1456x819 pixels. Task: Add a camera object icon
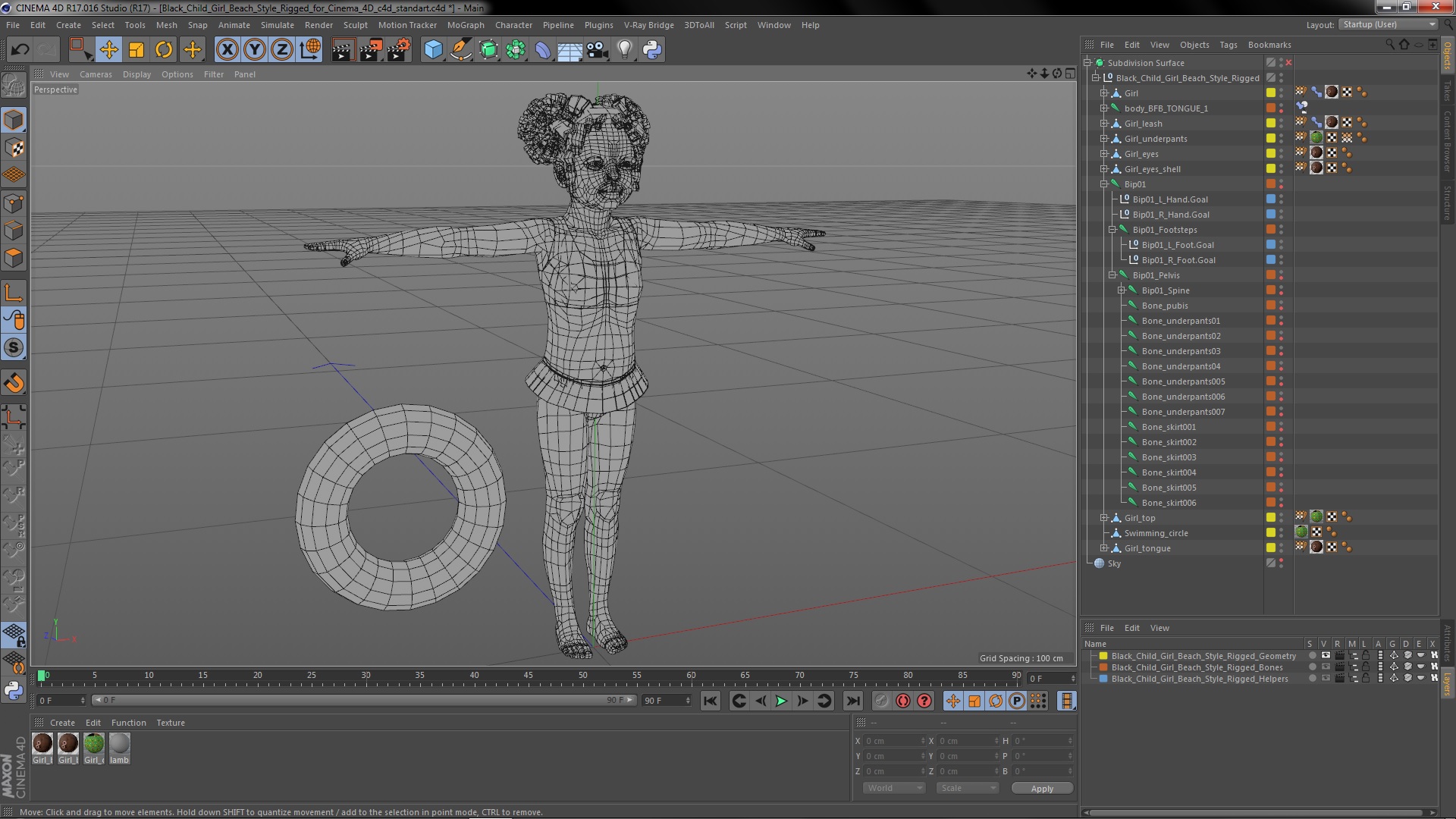[598, 50]
